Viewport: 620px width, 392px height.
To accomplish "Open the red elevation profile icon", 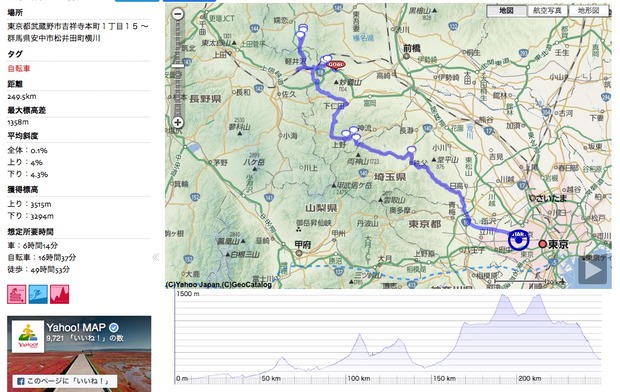I will 59,294.
